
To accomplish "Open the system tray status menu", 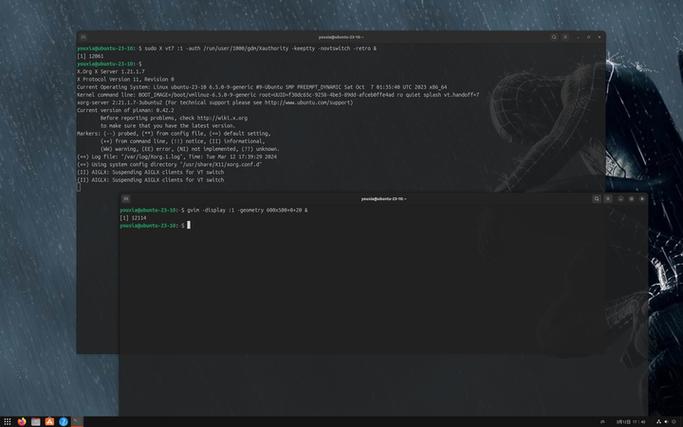I will coord(667,422).
